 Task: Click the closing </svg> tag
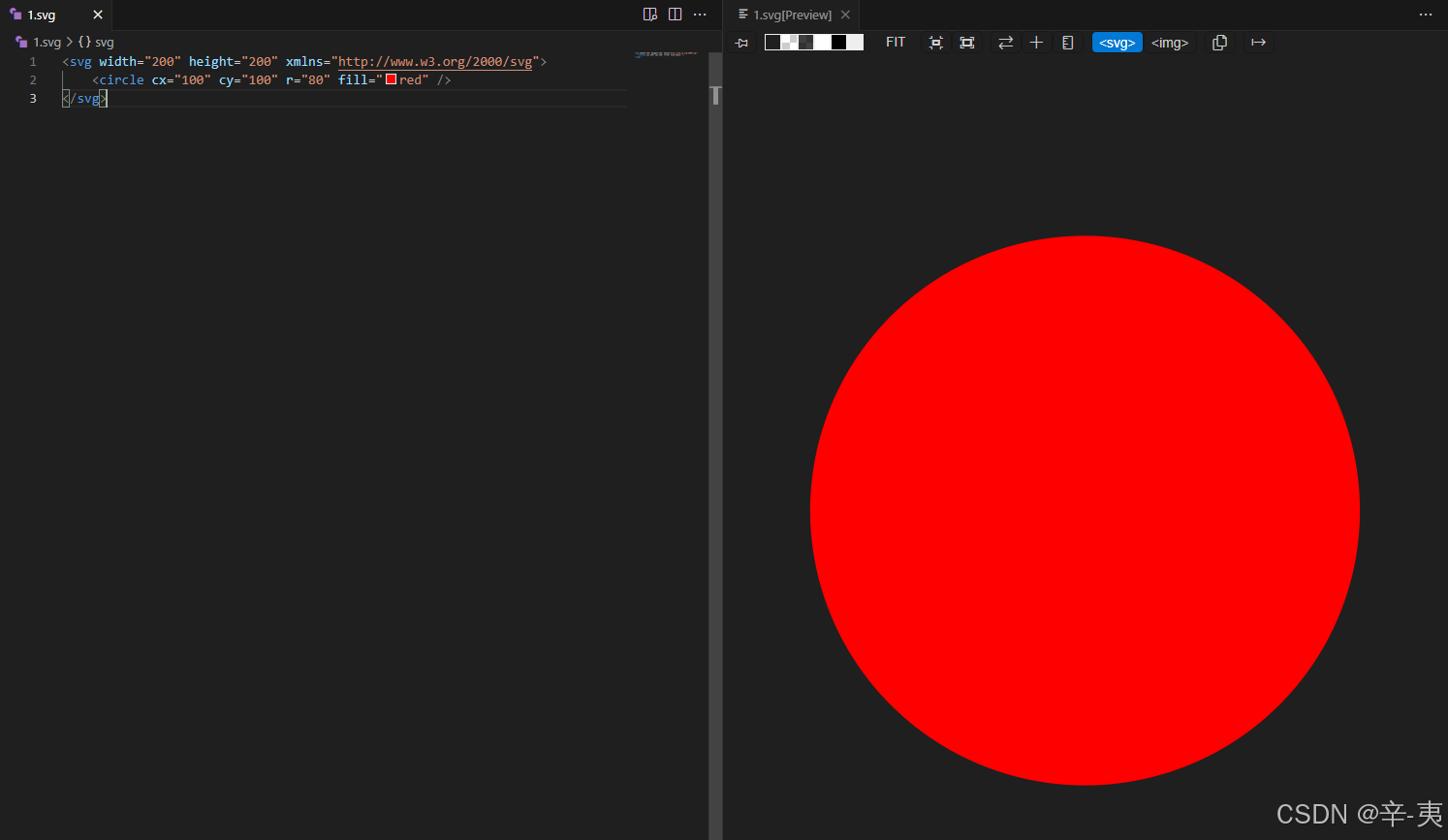point(84,99)
